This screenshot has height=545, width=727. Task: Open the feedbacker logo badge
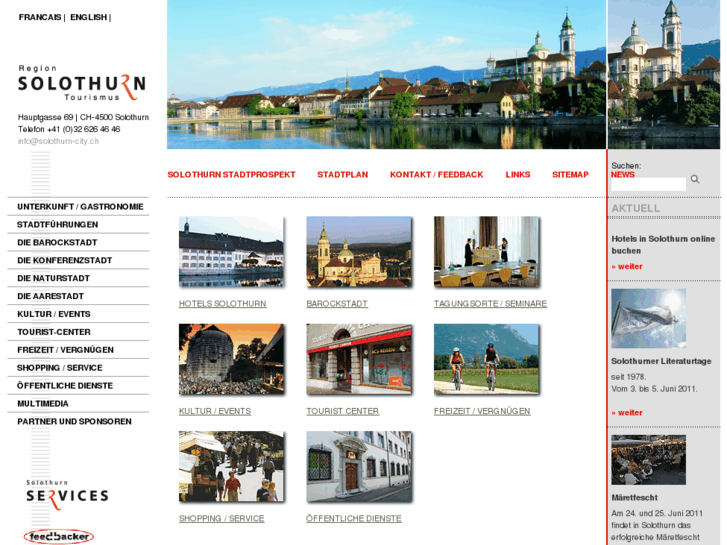(x=59, y=537)
